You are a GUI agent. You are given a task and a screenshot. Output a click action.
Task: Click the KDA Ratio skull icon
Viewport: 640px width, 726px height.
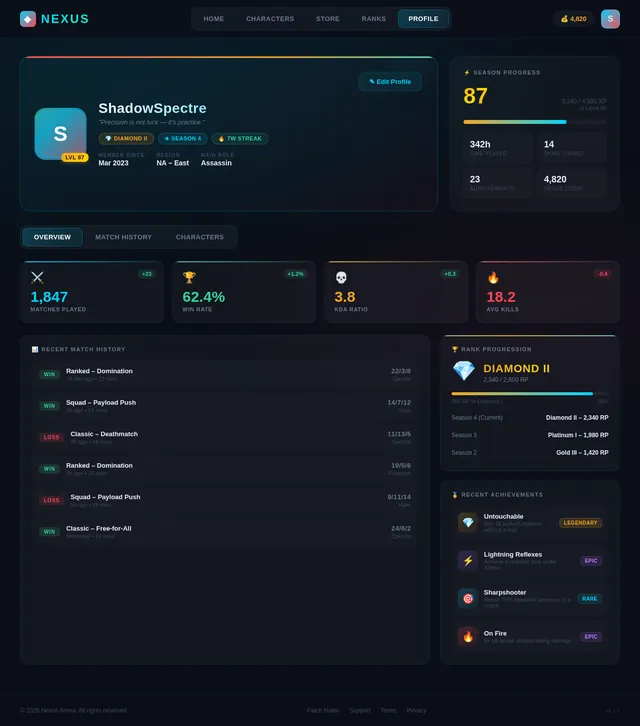tap(341, 278)
